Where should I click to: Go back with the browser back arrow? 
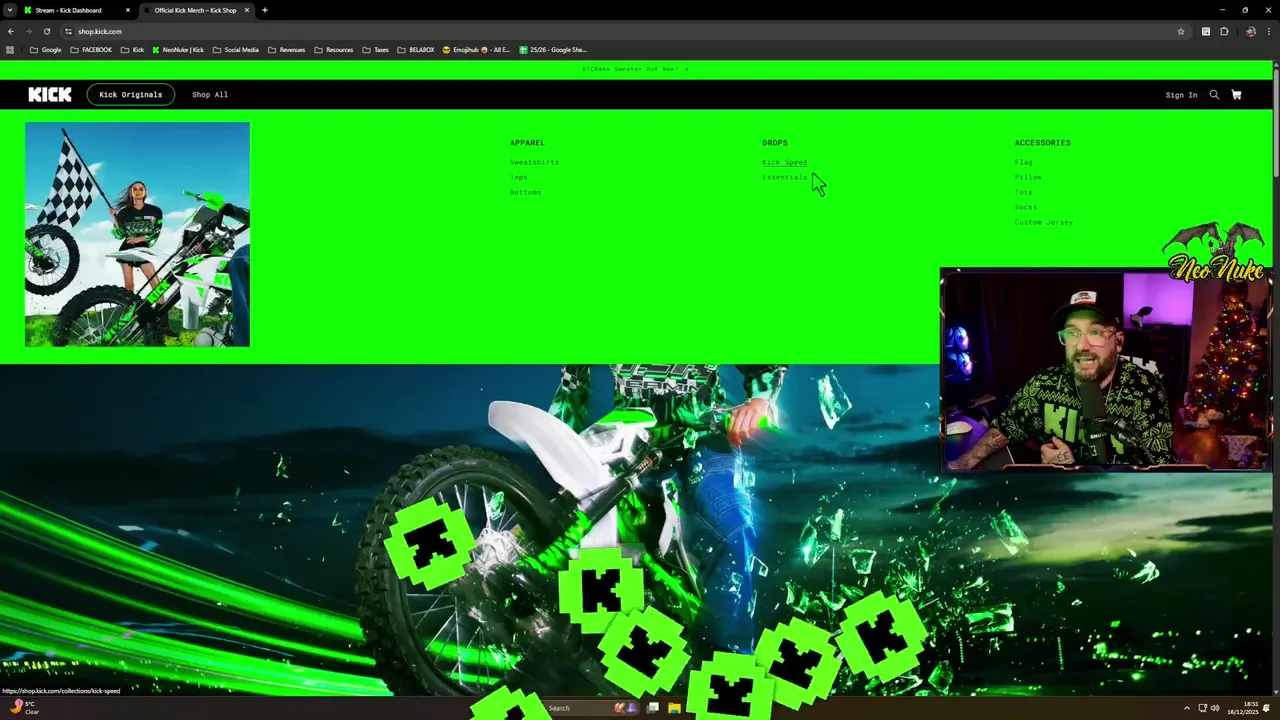point(10,31)
